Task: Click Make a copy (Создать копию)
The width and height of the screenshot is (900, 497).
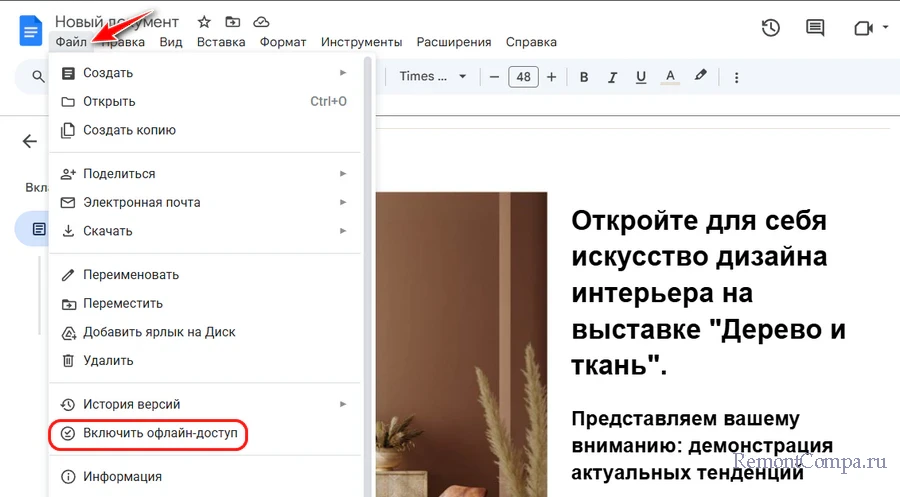Action: click(129, 130)
